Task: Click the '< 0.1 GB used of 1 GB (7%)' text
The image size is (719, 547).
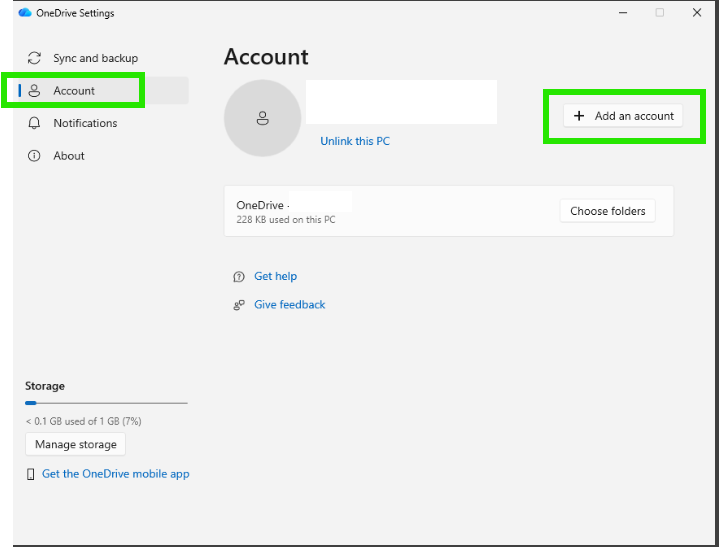Action: click(83, 421)
